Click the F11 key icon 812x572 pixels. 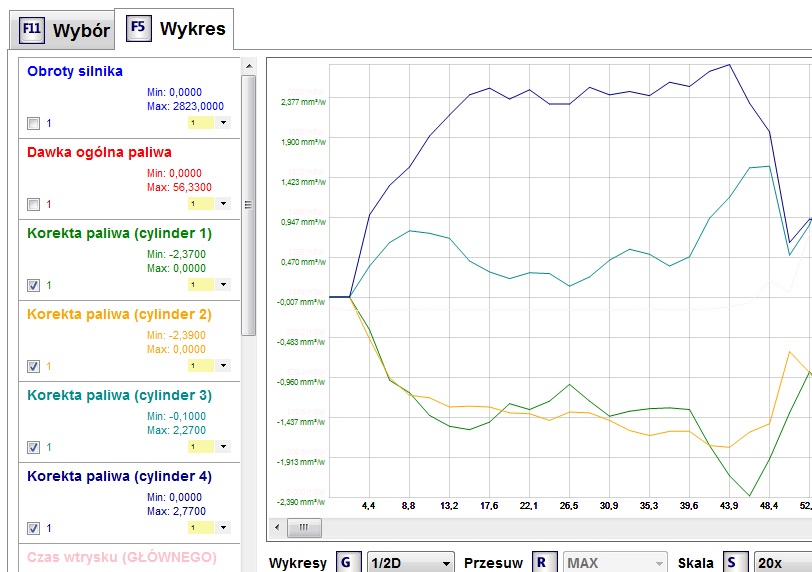pos(32,30)
